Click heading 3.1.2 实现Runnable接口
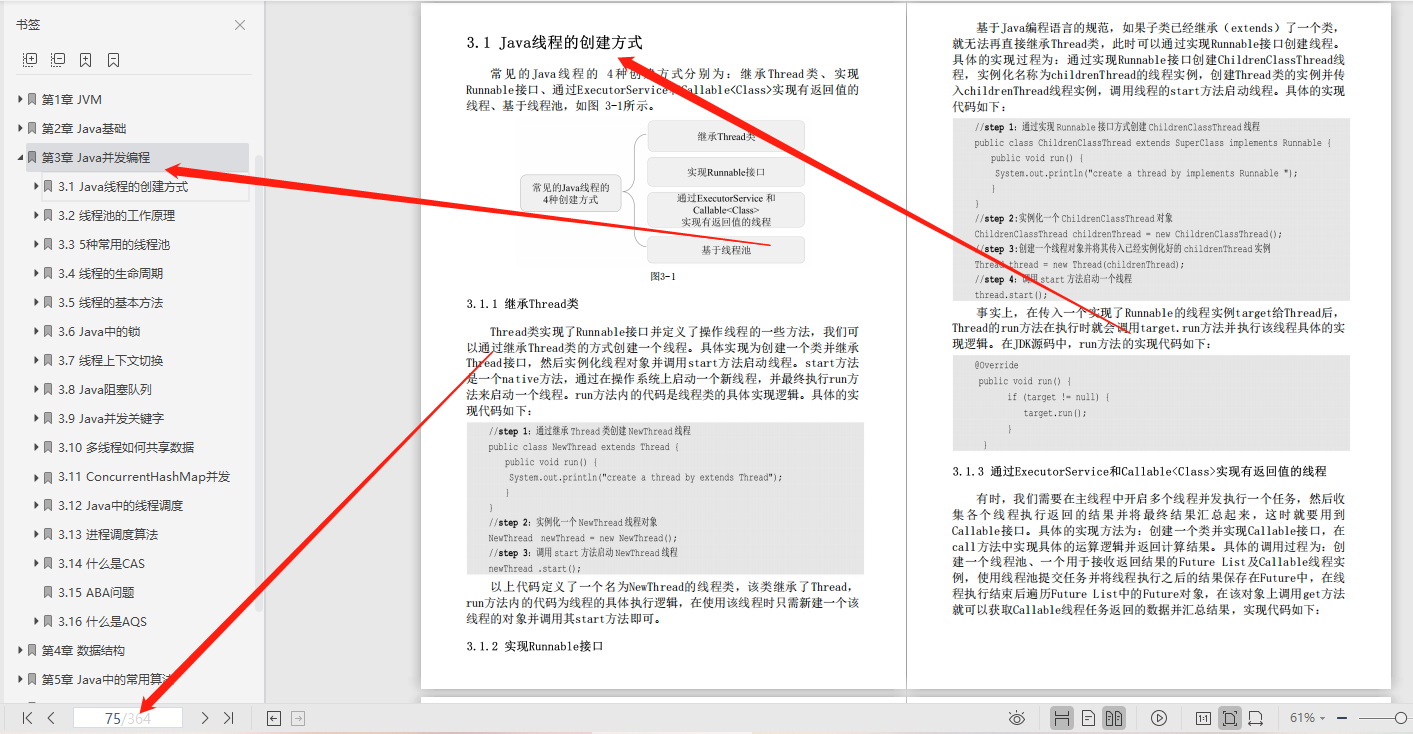The image size is (1413, 734). 535,646
